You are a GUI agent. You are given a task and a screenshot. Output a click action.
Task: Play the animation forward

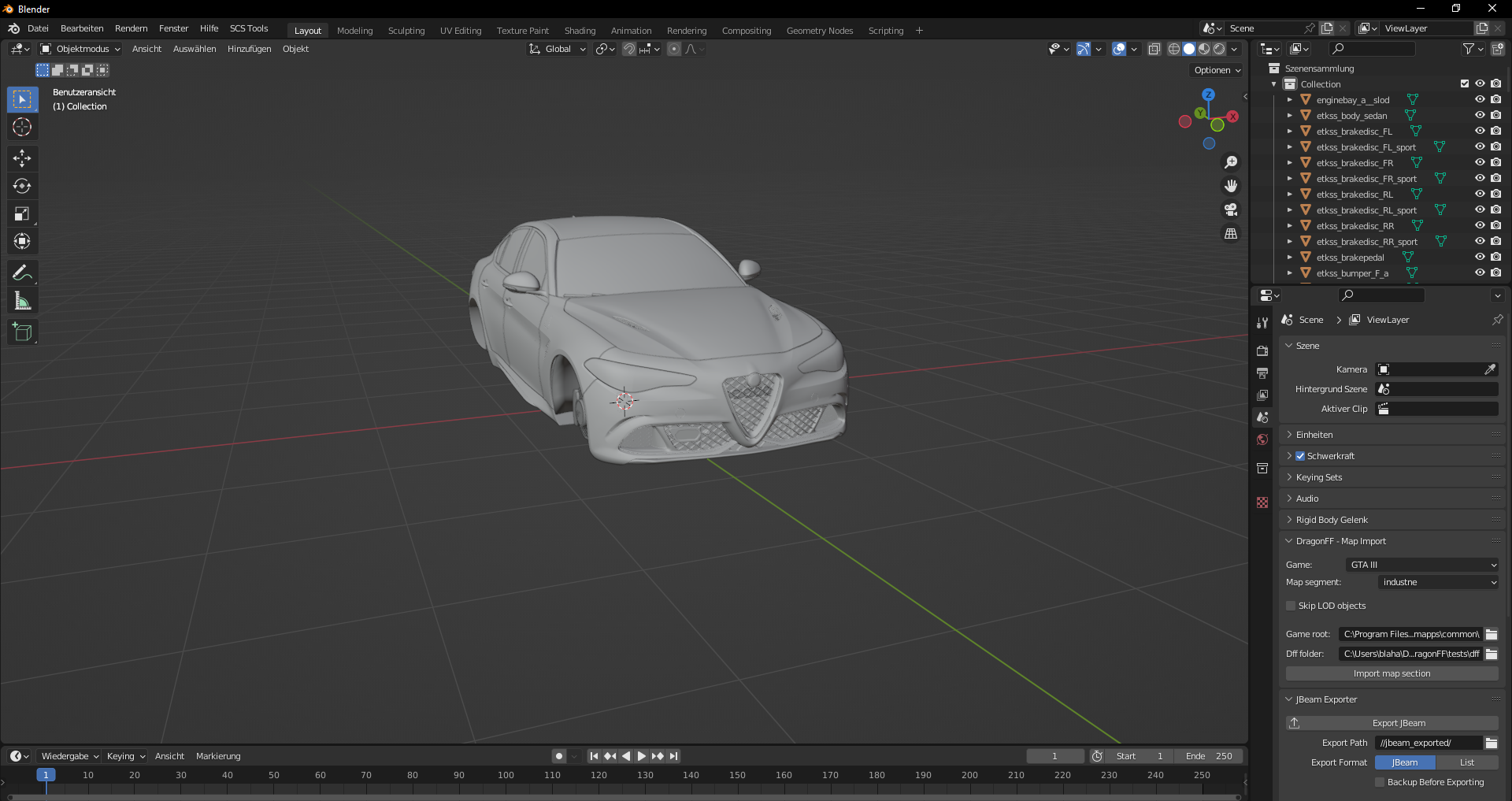click(x=641, y=756)
